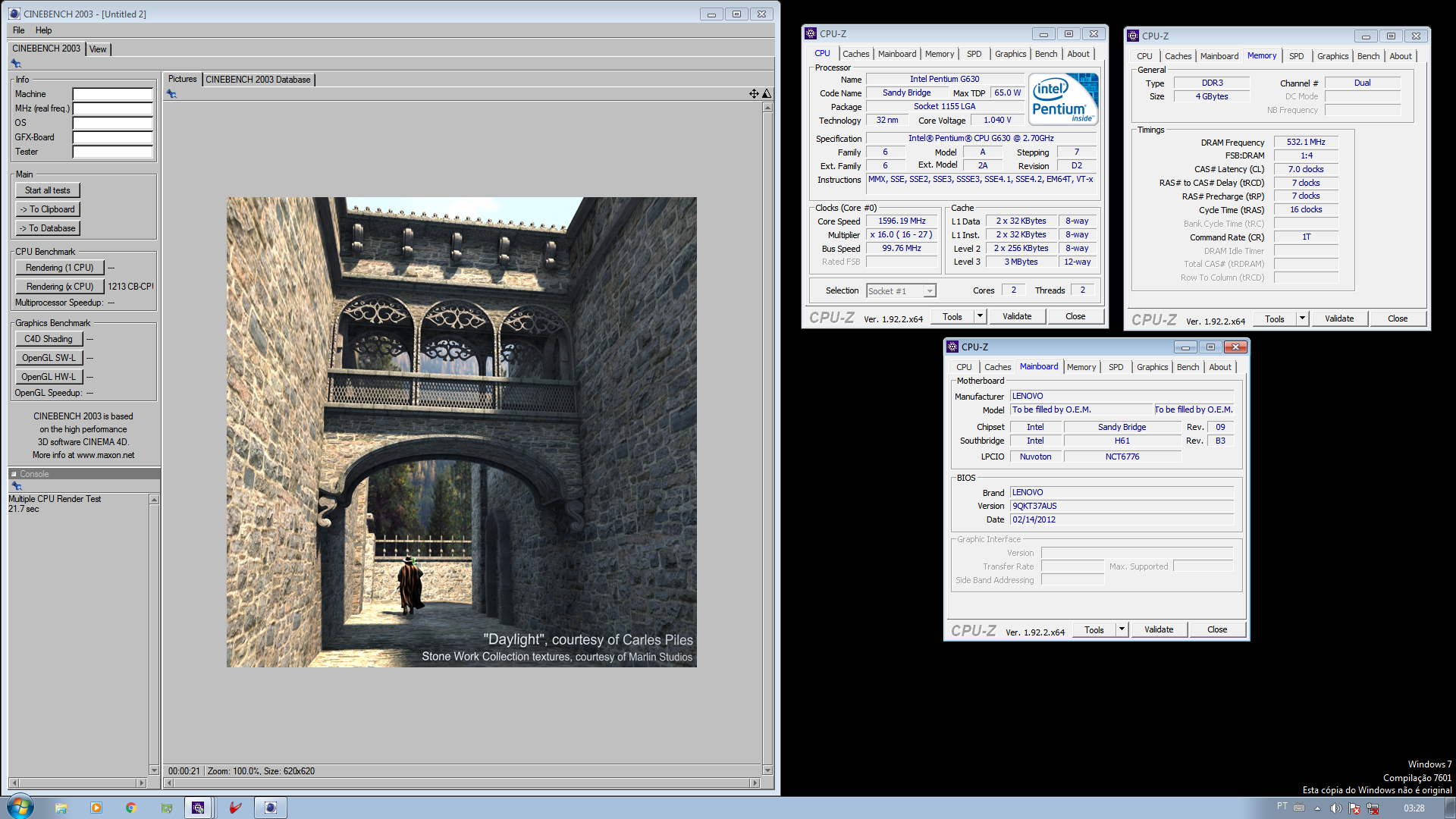Open the Windows Start menu
Viewport: 1456px width, 819px height.
coord(20,807)
